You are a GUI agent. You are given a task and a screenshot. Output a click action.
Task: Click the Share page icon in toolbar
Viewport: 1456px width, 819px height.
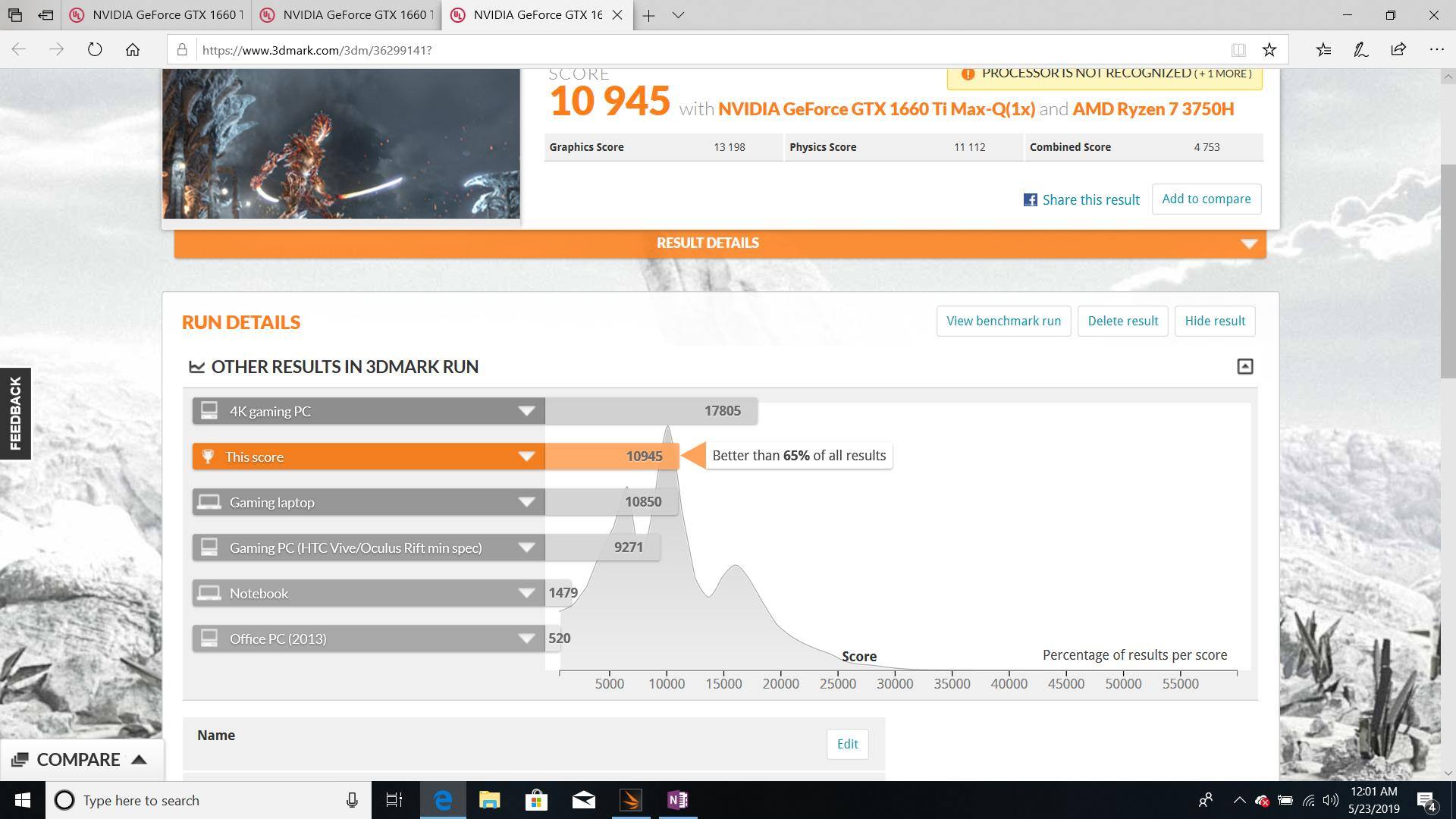point(1398,50)
